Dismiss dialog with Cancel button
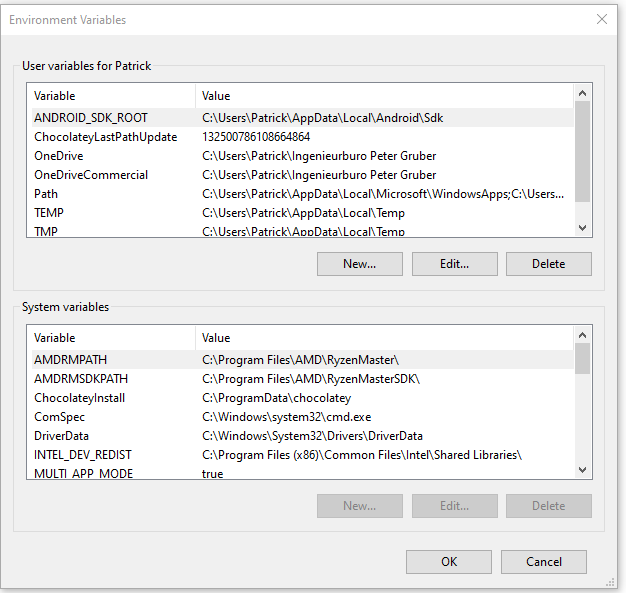 544,562
